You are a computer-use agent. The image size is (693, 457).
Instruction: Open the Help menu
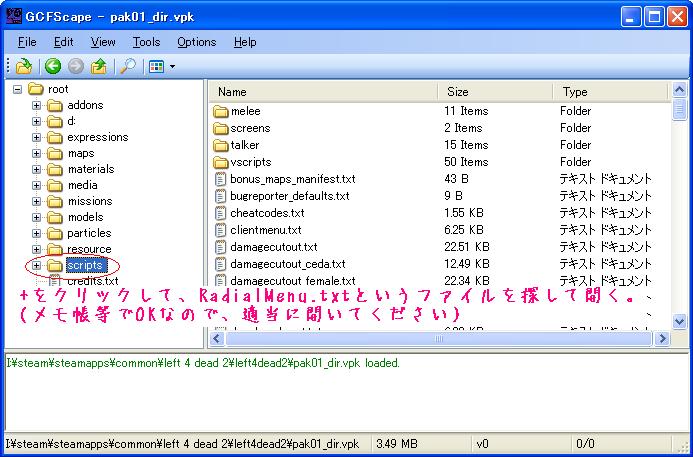[245, 42]
